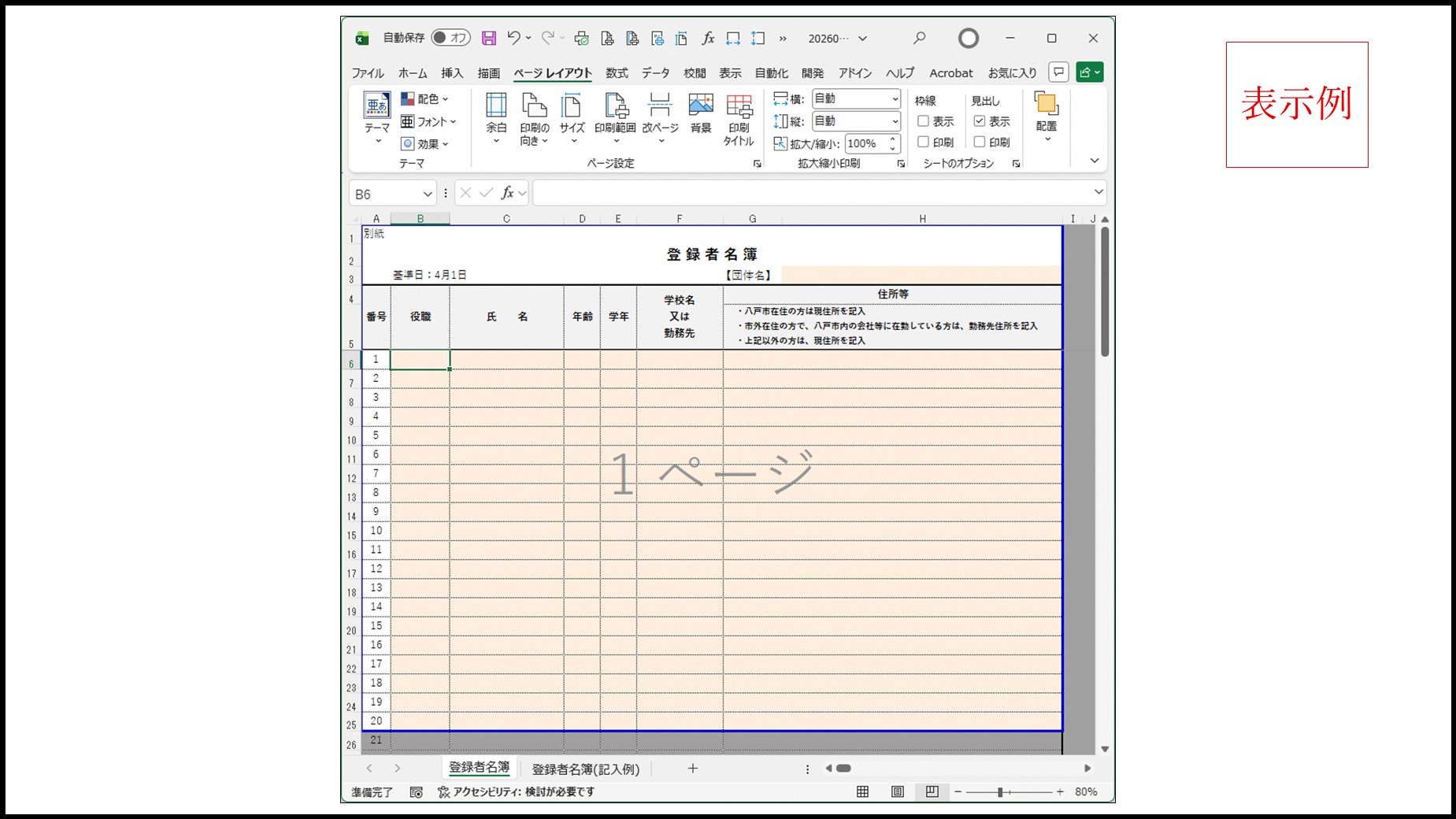Uncheck the 見出し 表示 headings checkbox

pyautogui.click(x=980, y=121)
